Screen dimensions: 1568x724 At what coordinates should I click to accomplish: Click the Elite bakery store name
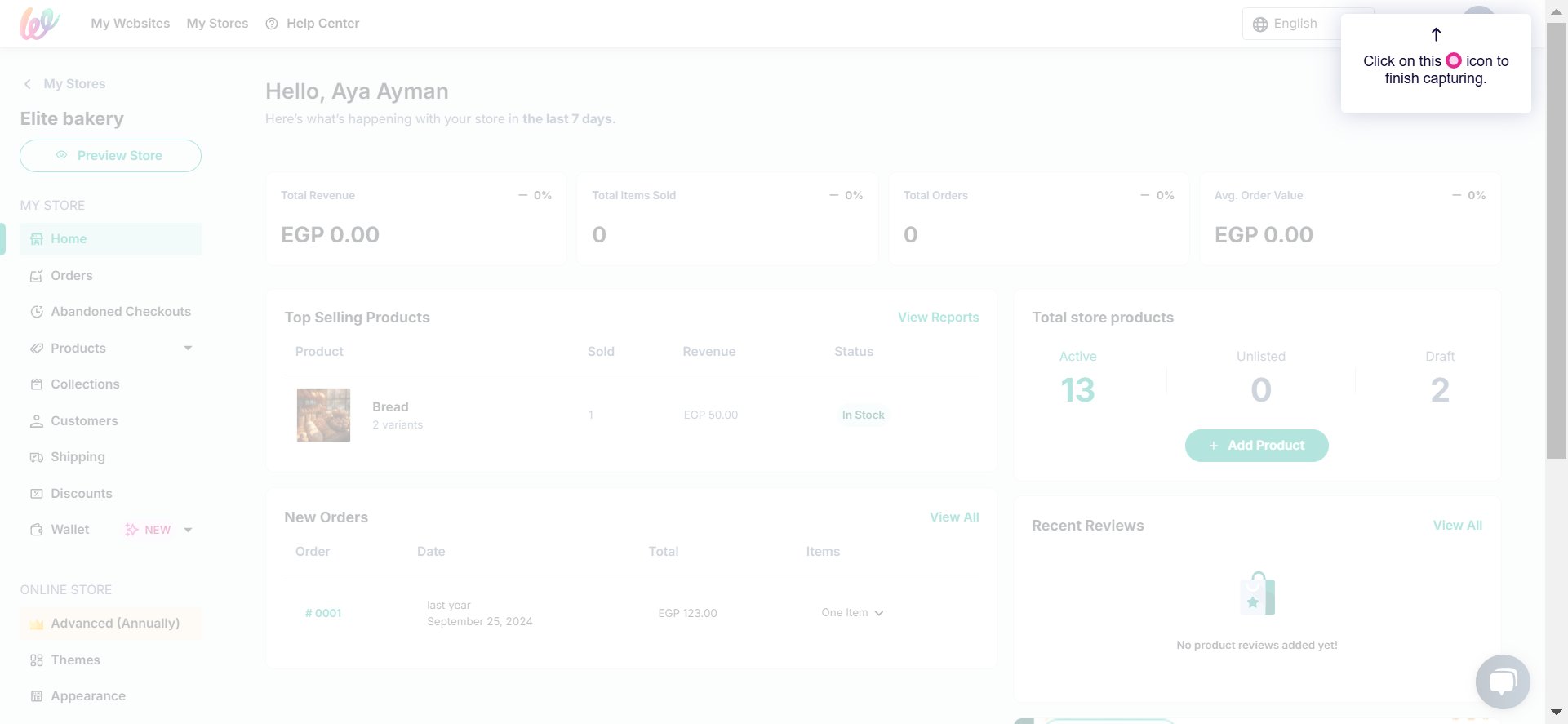coord(72,119)
